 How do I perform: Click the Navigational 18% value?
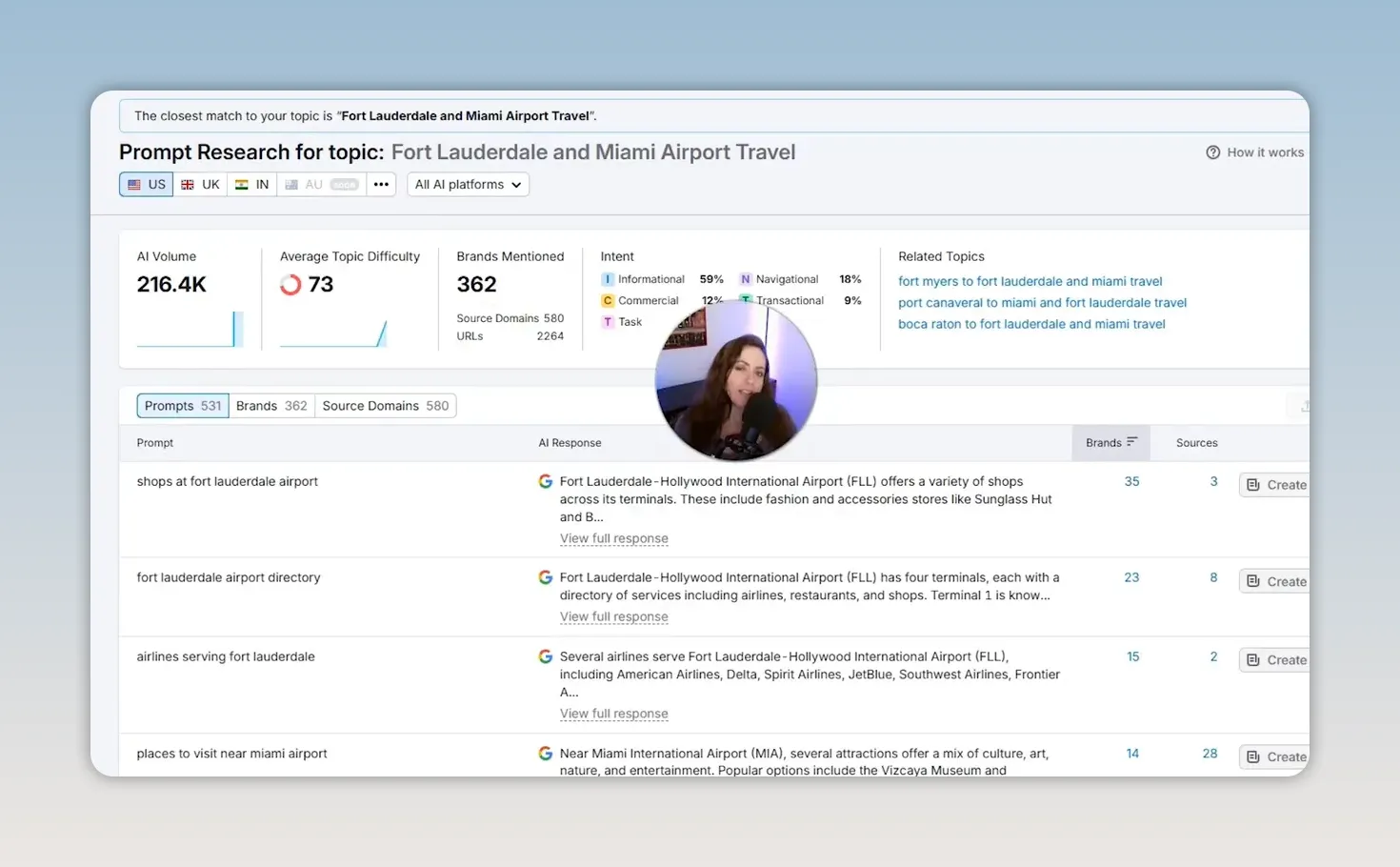(x=850, y=279)
